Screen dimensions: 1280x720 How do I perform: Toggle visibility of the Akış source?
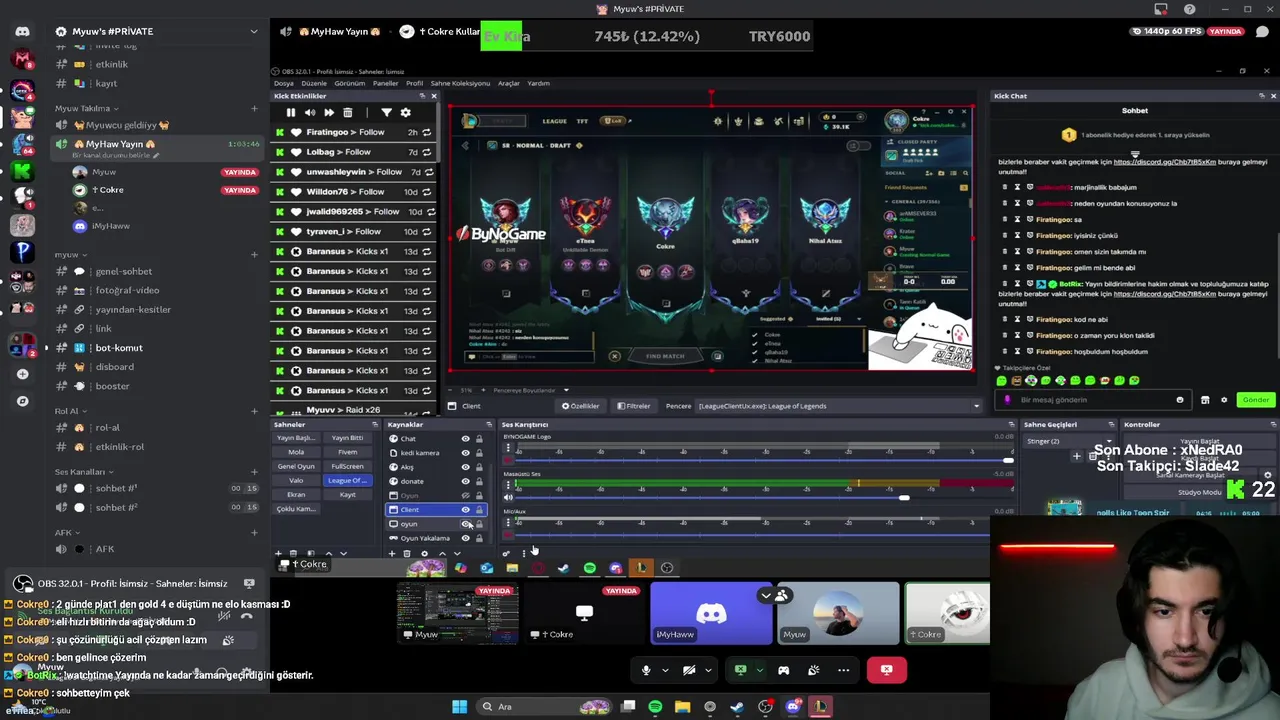[x=465, y=467]
